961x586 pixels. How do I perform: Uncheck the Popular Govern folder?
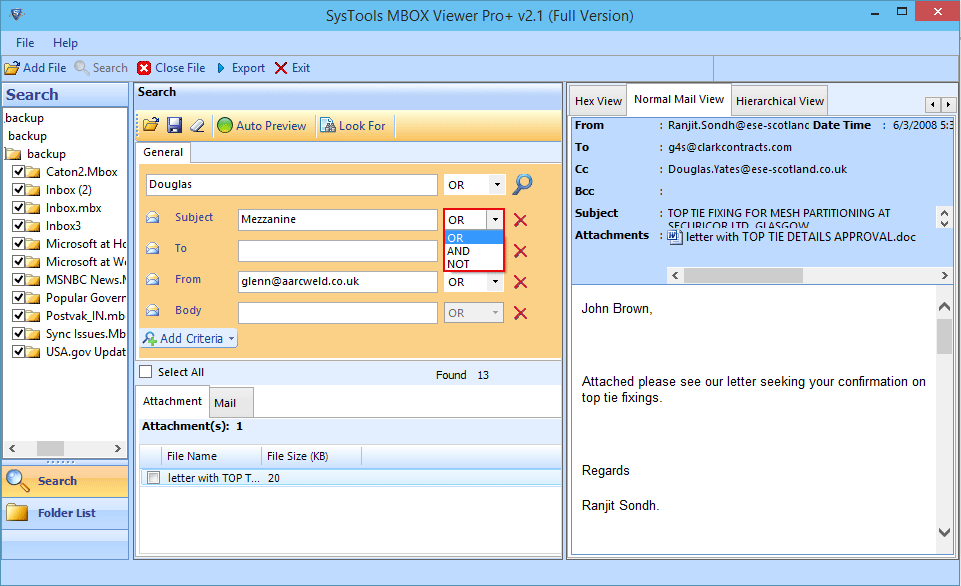coord(18,298)
